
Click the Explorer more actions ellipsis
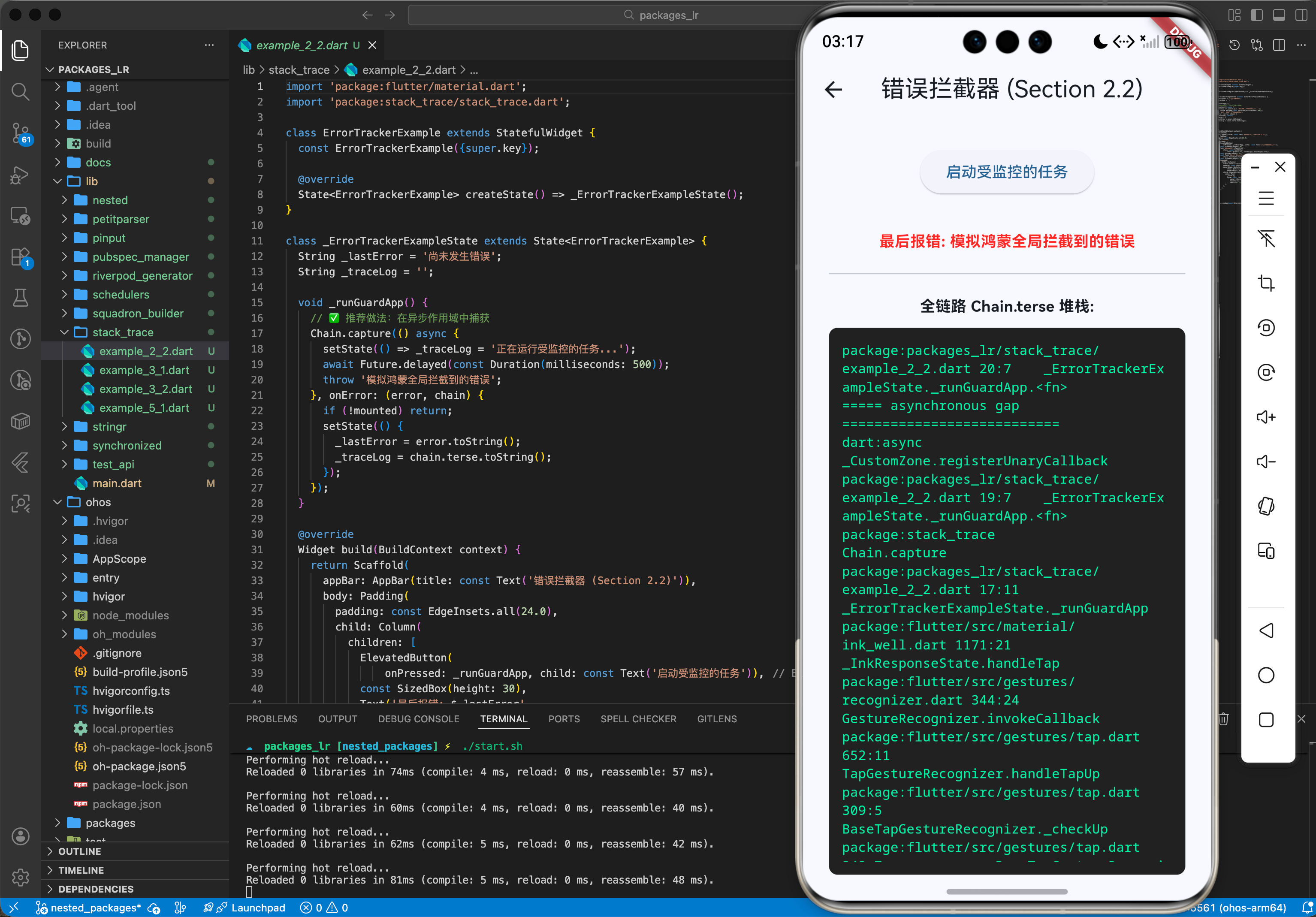pyautogui.click(x=209, y=45)
